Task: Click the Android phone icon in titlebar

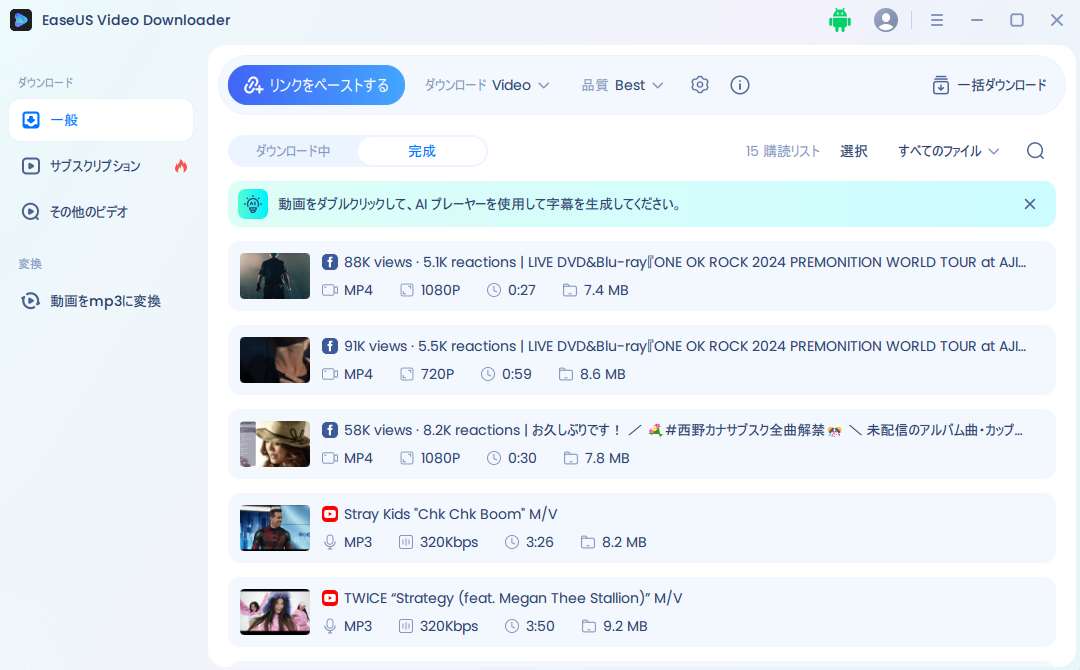Action: [x=840, y=19]
